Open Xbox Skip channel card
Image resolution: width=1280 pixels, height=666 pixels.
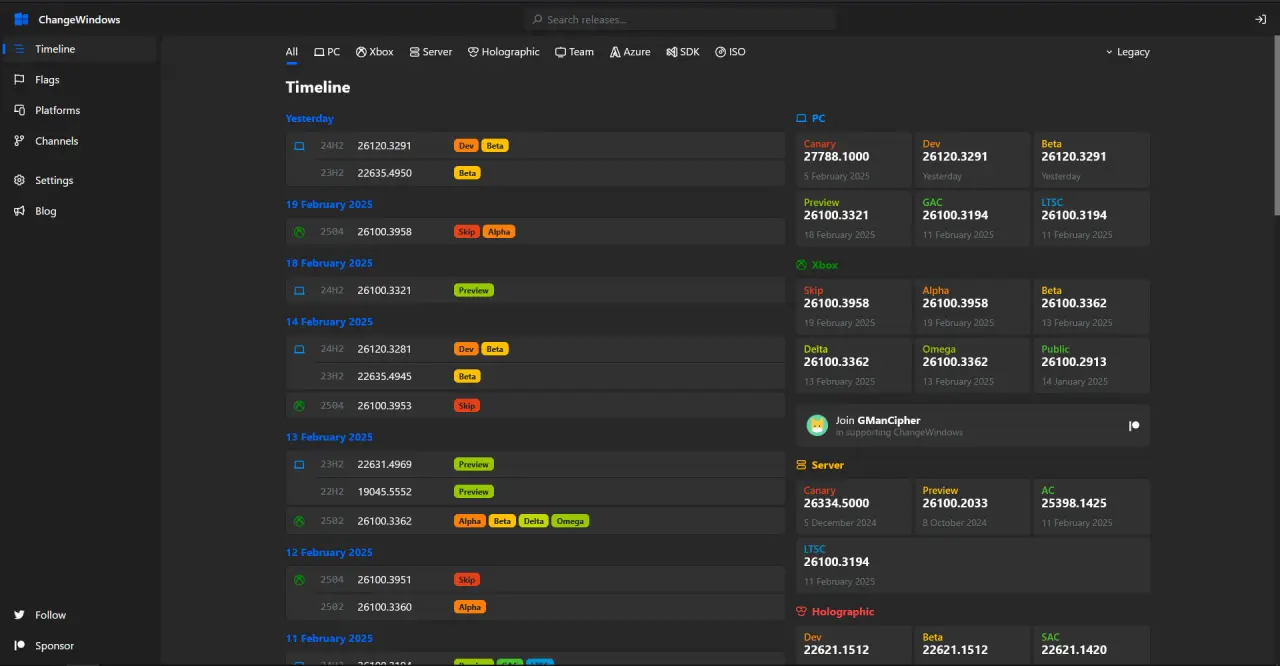pyautogui.click(x=854, y=306)
